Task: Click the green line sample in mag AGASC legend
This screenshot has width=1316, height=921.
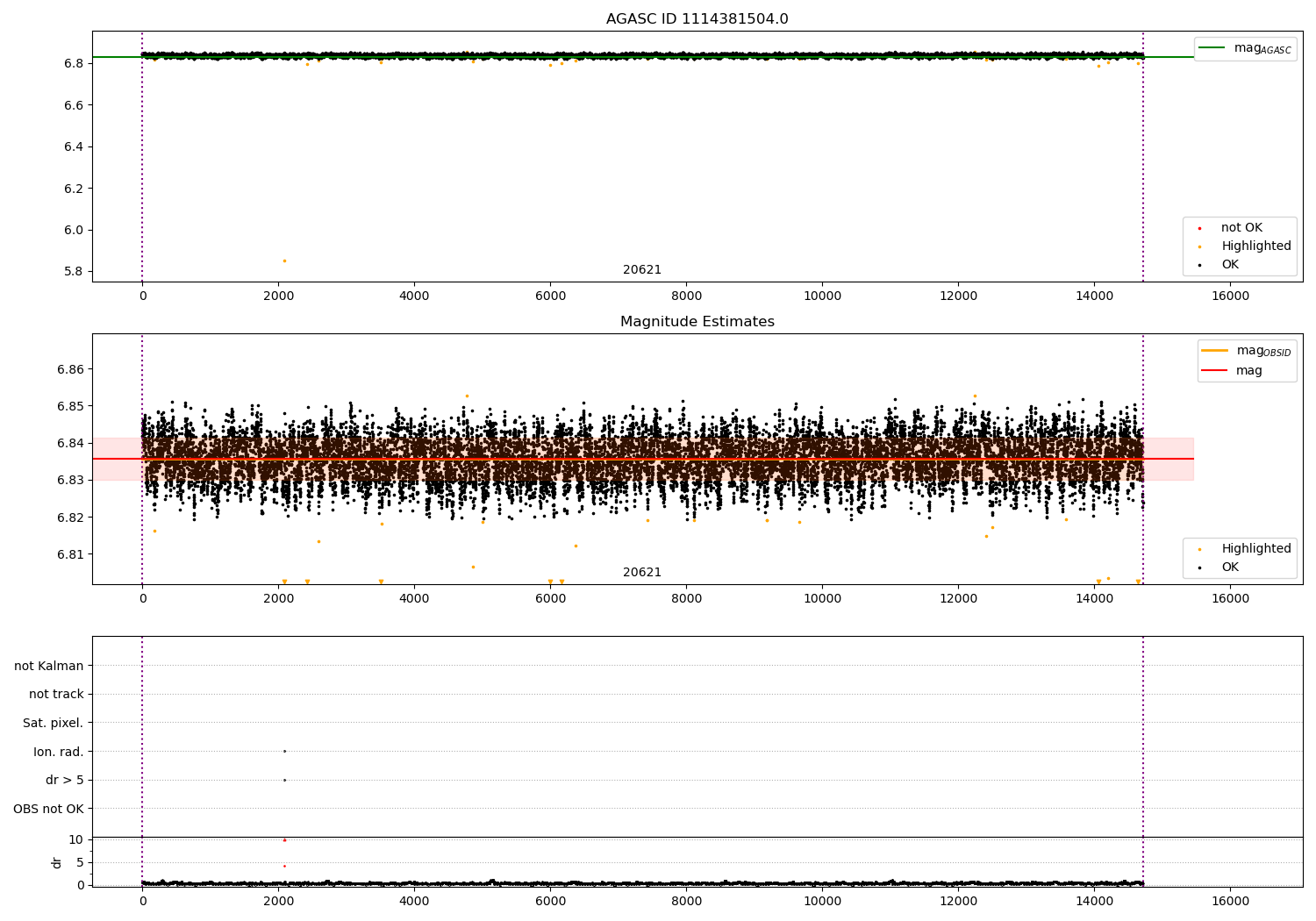Action: click(1212, 47)
